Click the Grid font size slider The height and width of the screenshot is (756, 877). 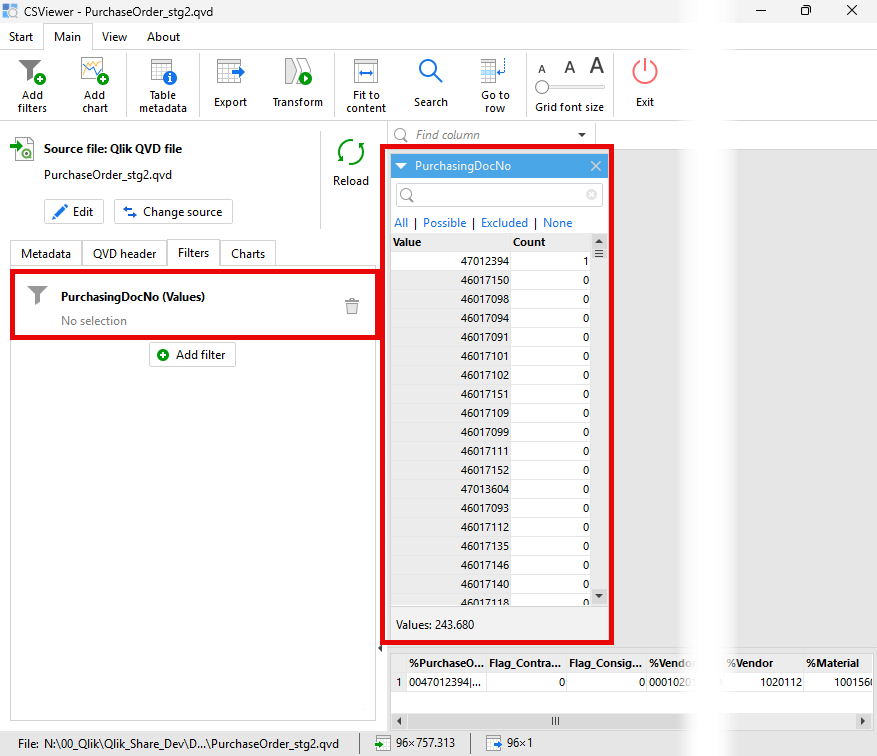tap(543, 88)
